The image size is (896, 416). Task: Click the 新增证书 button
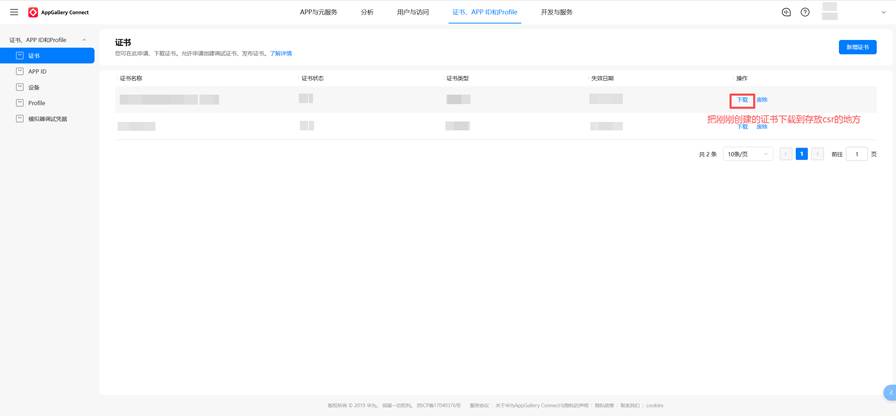coord(857,47)
